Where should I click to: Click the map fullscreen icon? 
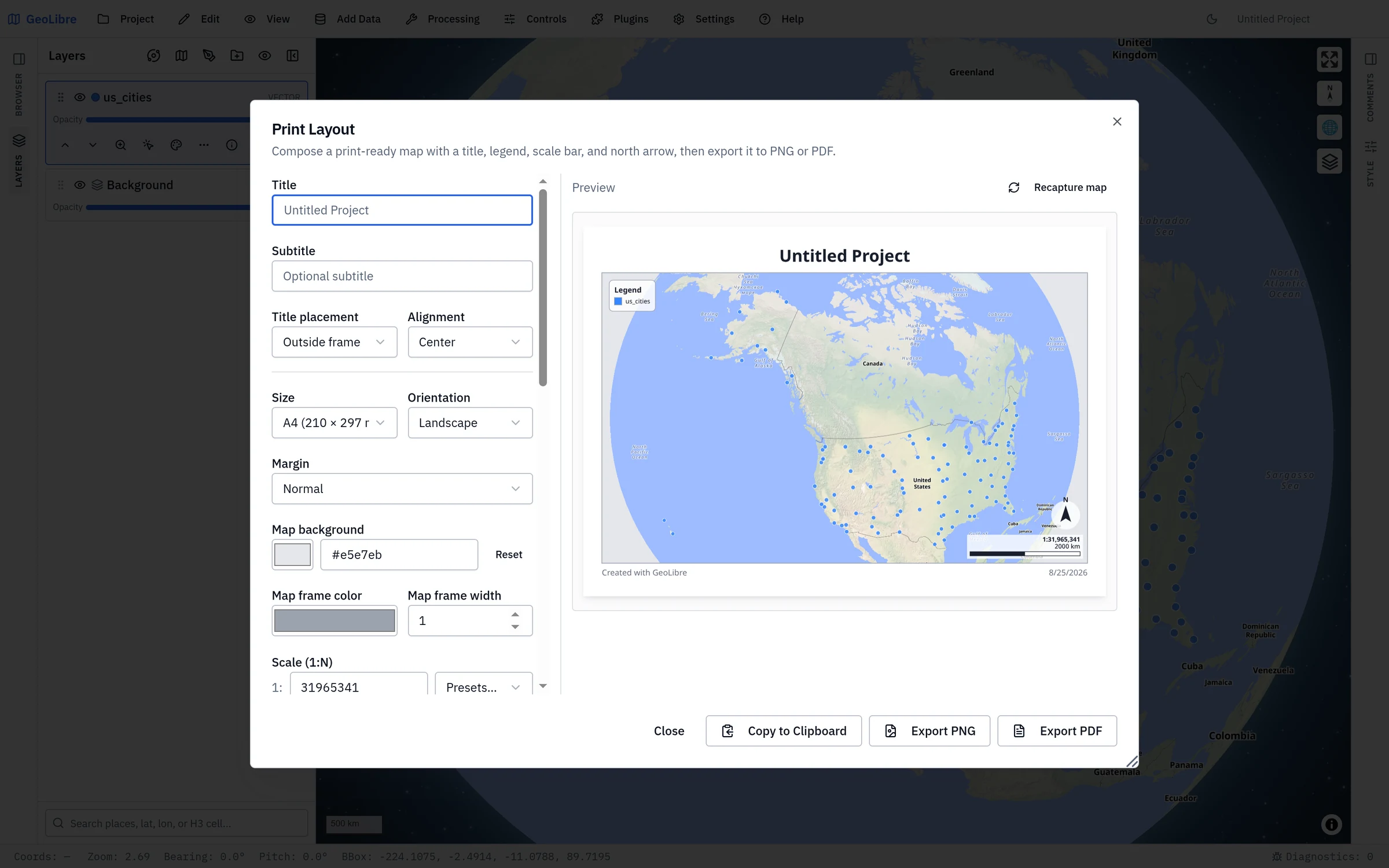click(x=1329, y=59)
